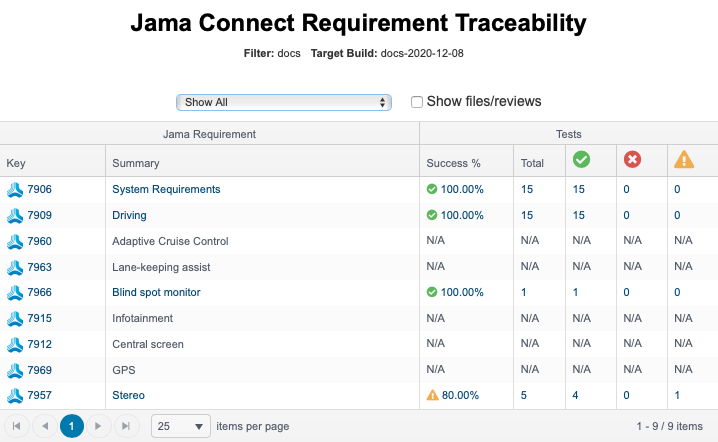Click Central screen summary text
Image resolution: width=718 pixels, height=442 pixels.
[148, 344]
